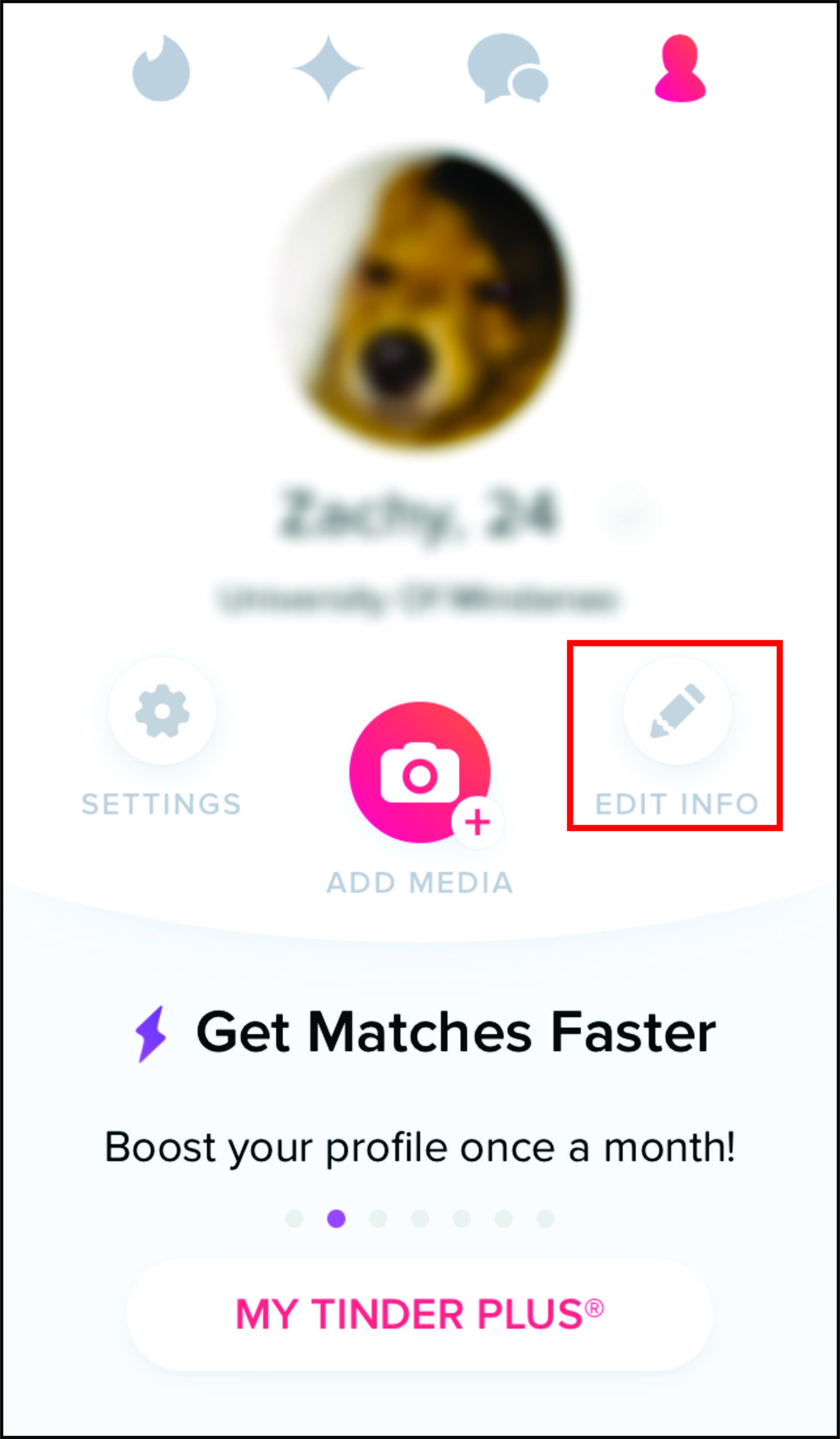840x1439 pixels.
Task: Tap the ADD MEDIA label
Action: click(419, 883)
